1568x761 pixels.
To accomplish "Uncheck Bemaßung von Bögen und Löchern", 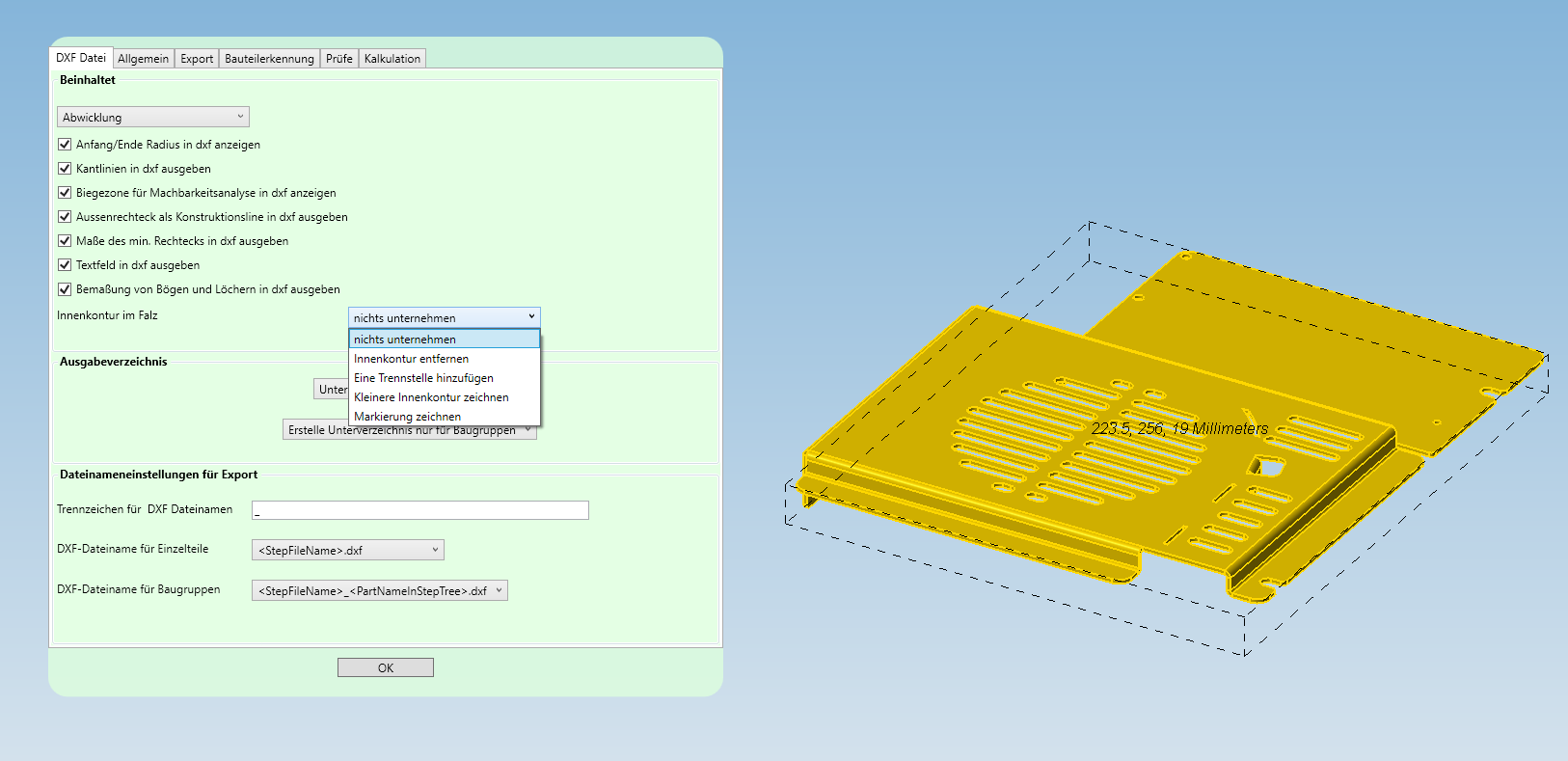I will pyautogui.click(x=65, y=289).
